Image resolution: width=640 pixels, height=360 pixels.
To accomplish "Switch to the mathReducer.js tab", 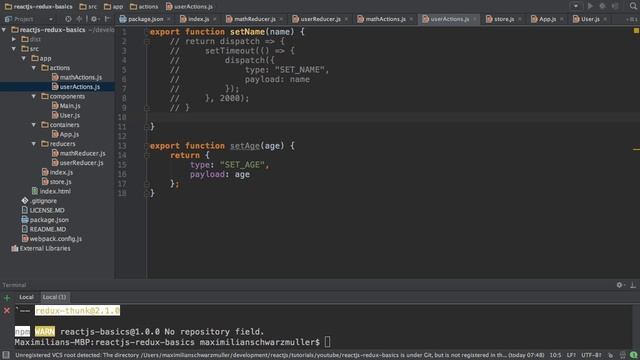I will pyautogui.click(x=254, y=19).
